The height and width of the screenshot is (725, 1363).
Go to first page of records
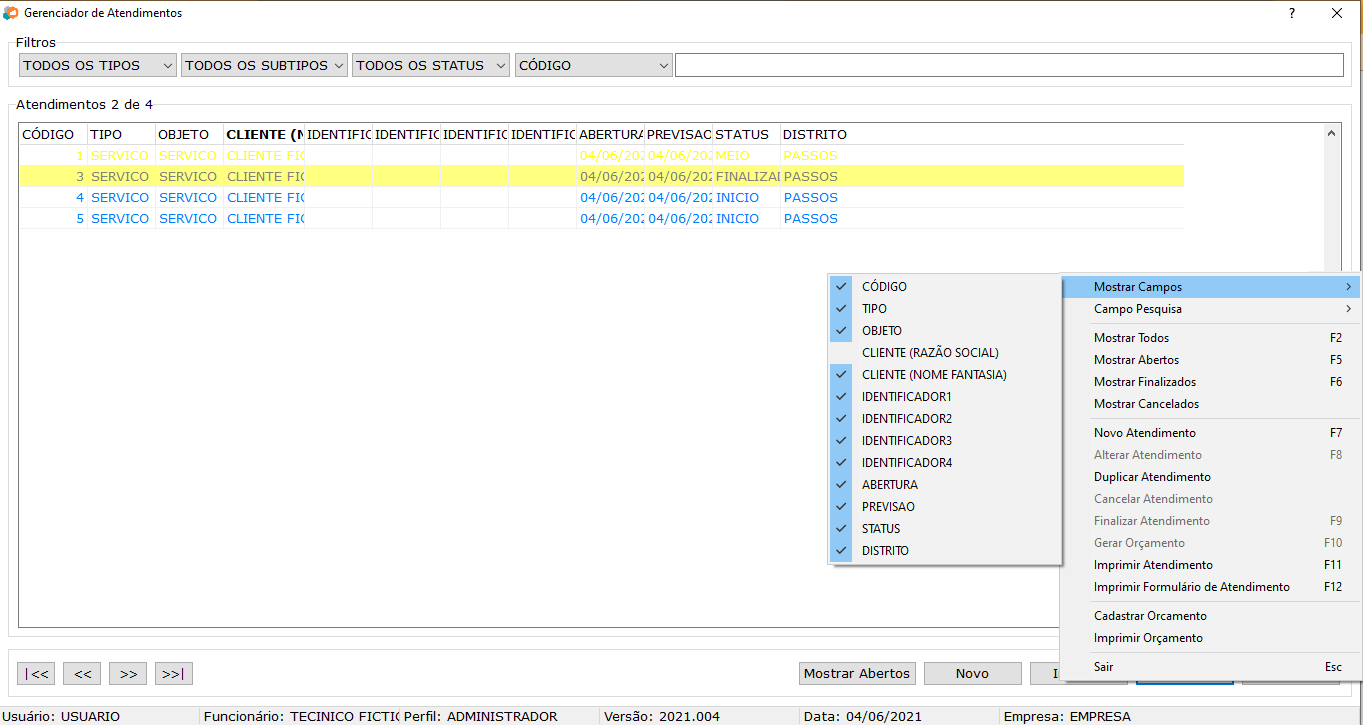(x=36, y=674)
